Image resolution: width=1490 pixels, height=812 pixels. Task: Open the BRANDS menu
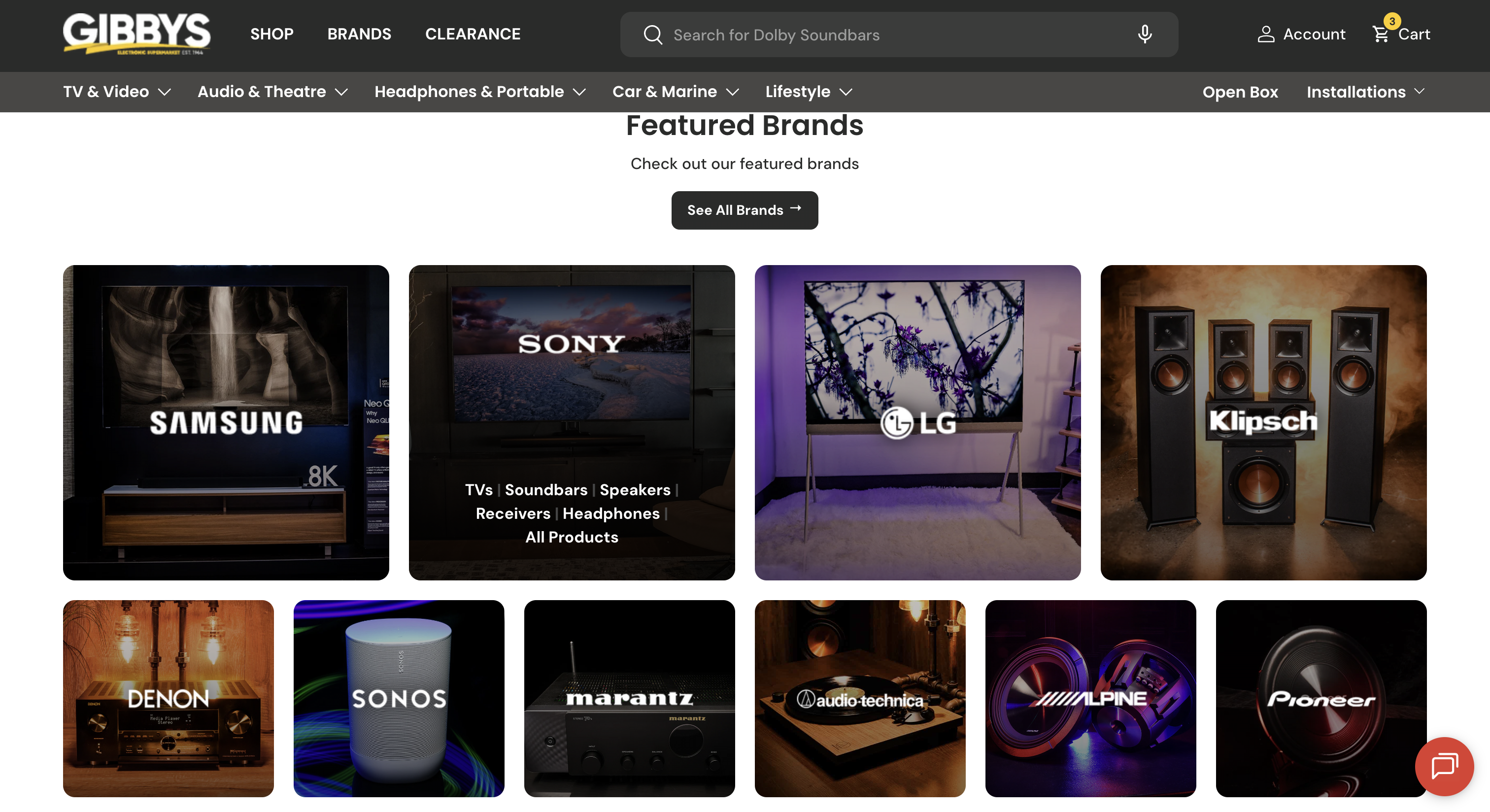359,34
